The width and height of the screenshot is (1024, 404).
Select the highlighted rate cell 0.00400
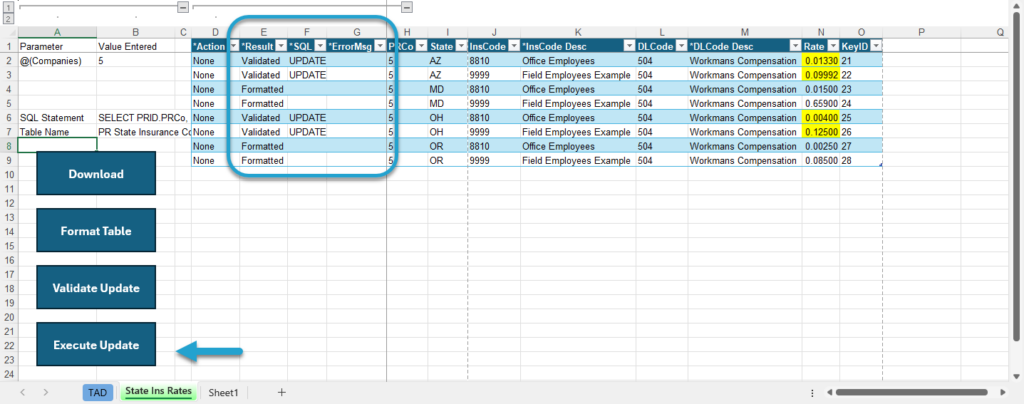[821, 117]
